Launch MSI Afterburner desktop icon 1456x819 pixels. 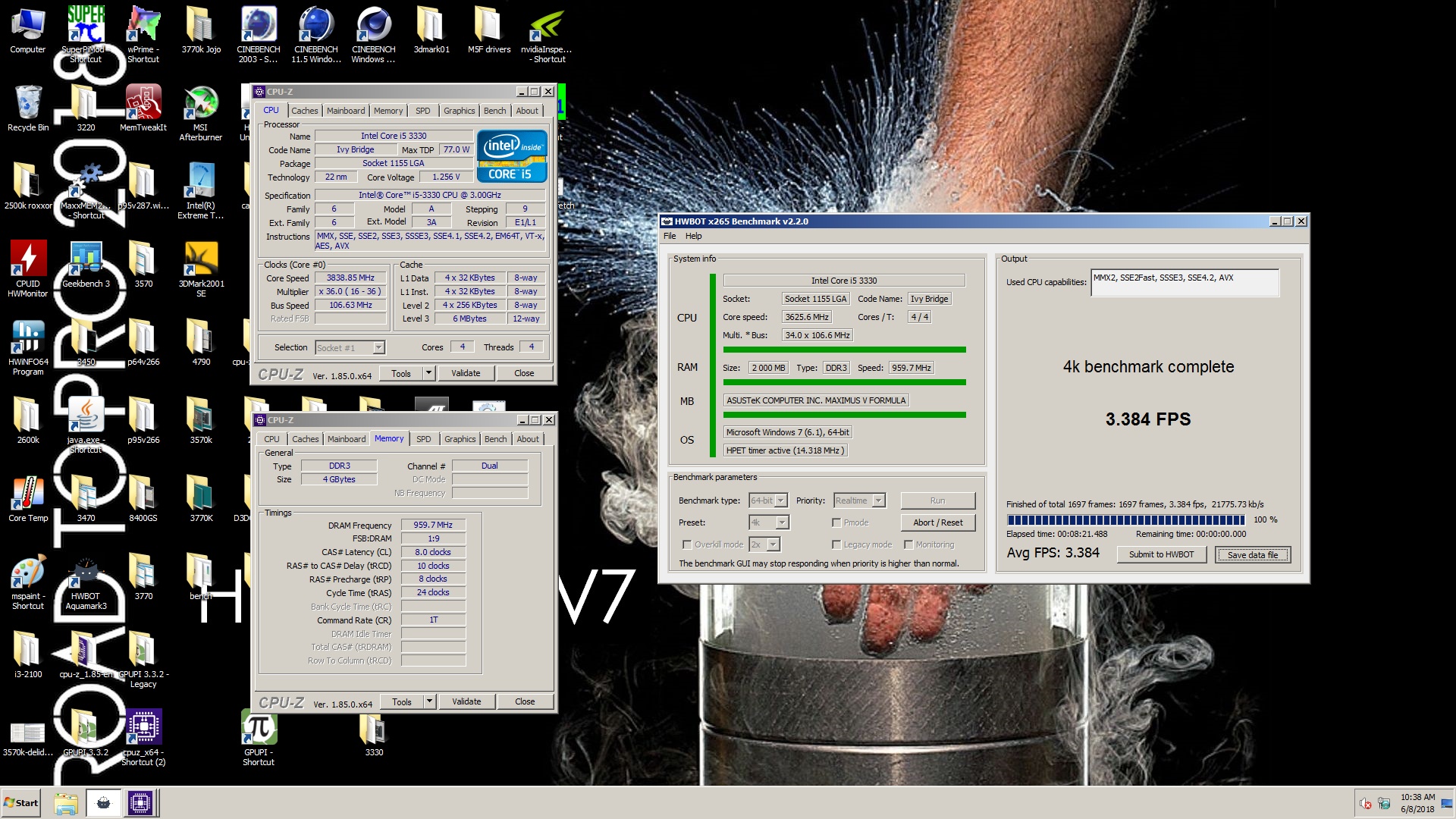pyautogui.click(x=201, y=112)
